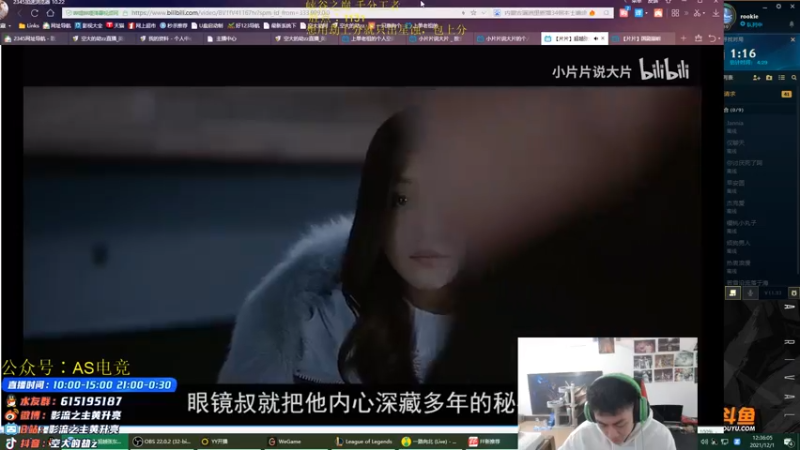Screen dimensions: 800x450
Task: Open OBS 22.0.2 from the taskbar
Action: [x=161, y=442]
